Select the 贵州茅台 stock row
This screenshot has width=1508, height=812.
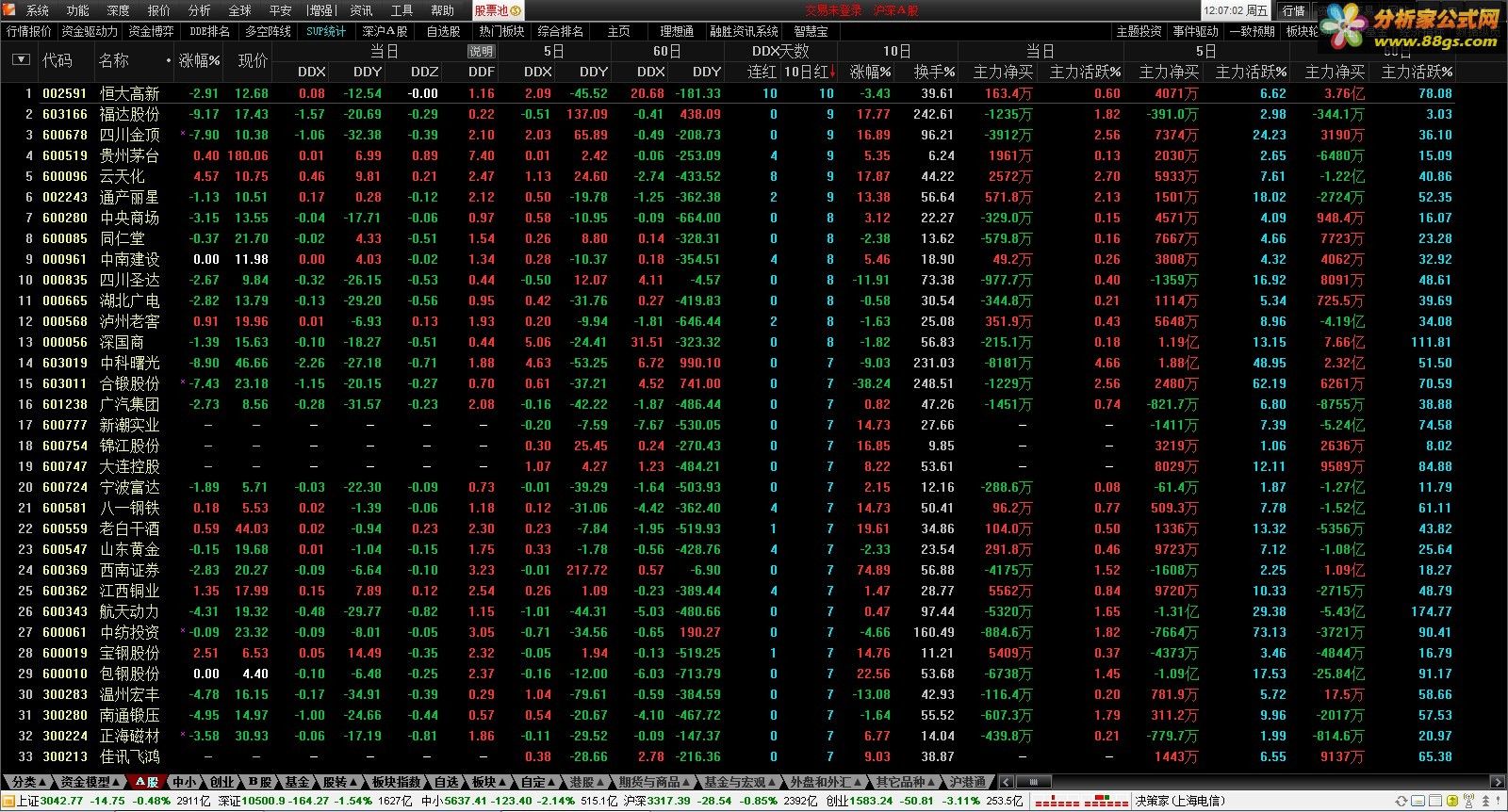click(x=727, y=155)
